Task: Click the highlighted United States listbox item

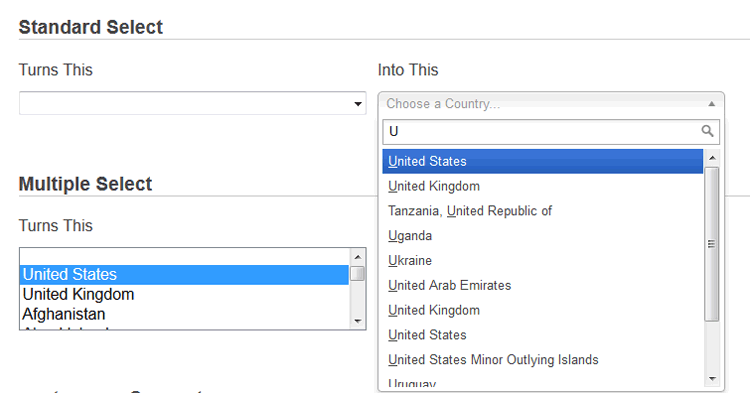Action: pyautogui.click(x=184, y=274)
